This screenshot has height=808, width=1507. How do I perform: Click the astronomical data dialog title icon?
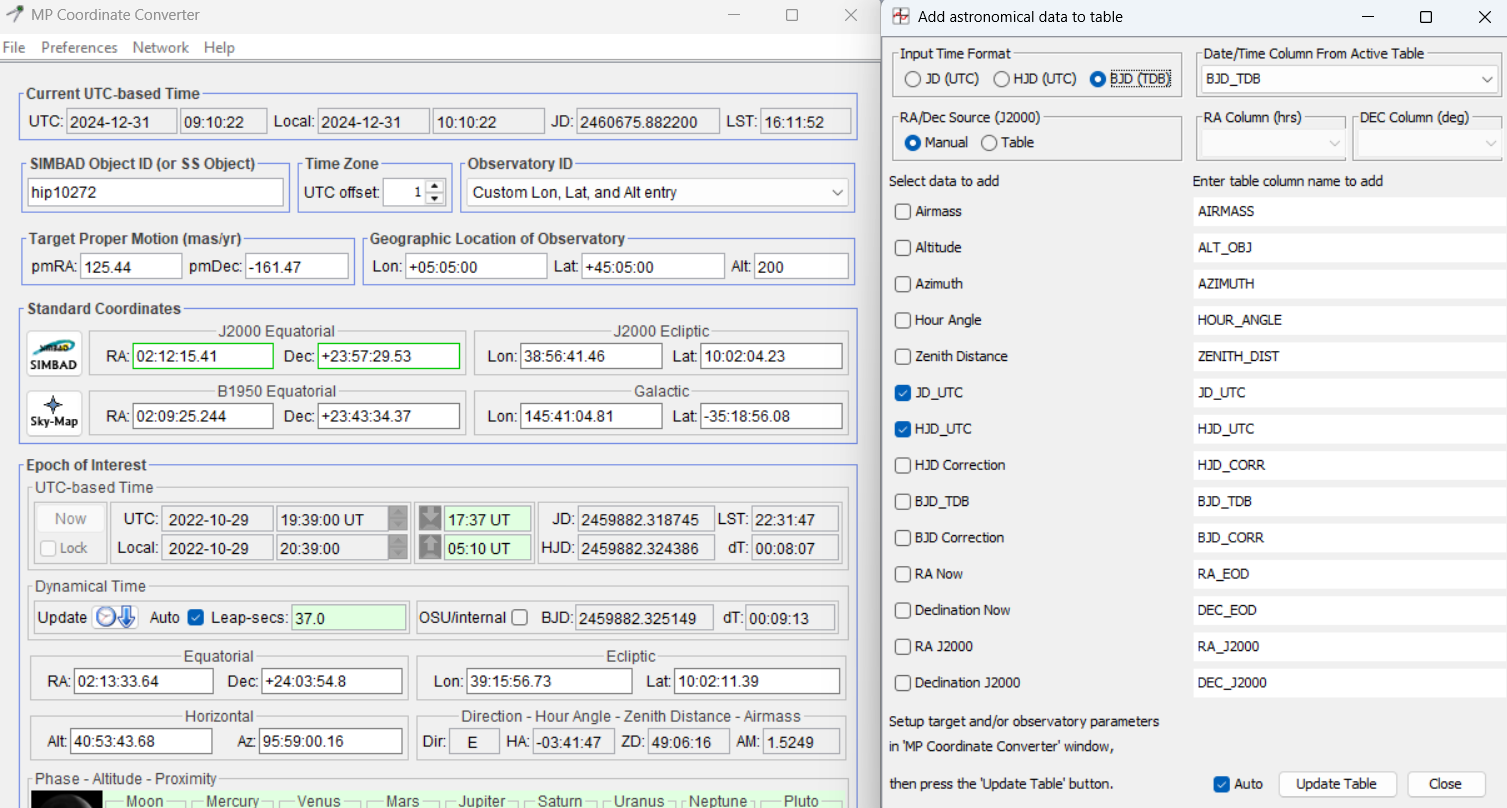tap(901, 16)
